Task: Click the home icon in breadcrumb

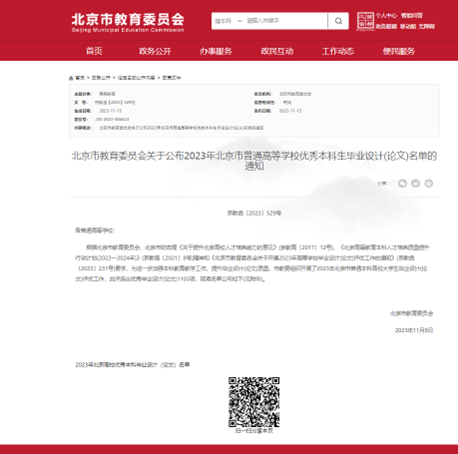Action: (71, 78)
